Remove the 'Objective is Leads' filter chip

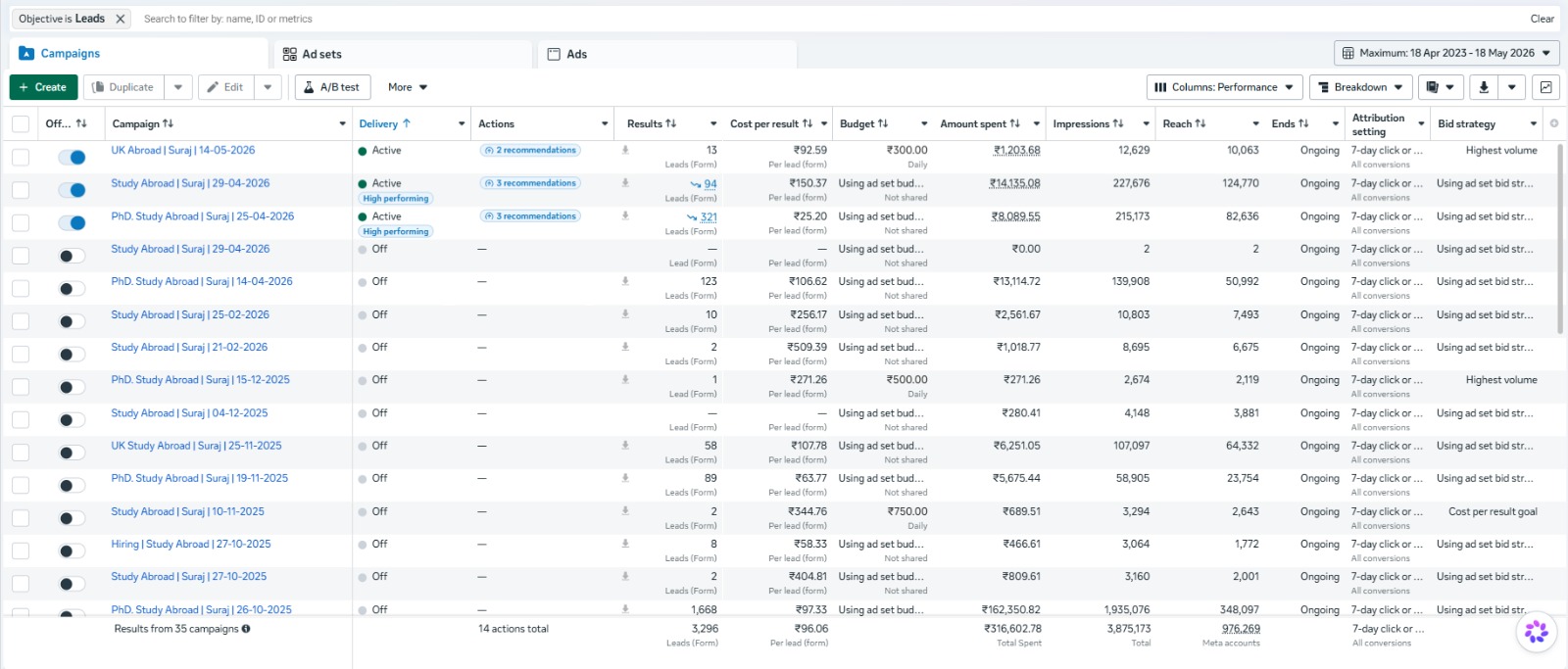pos(120,19)
